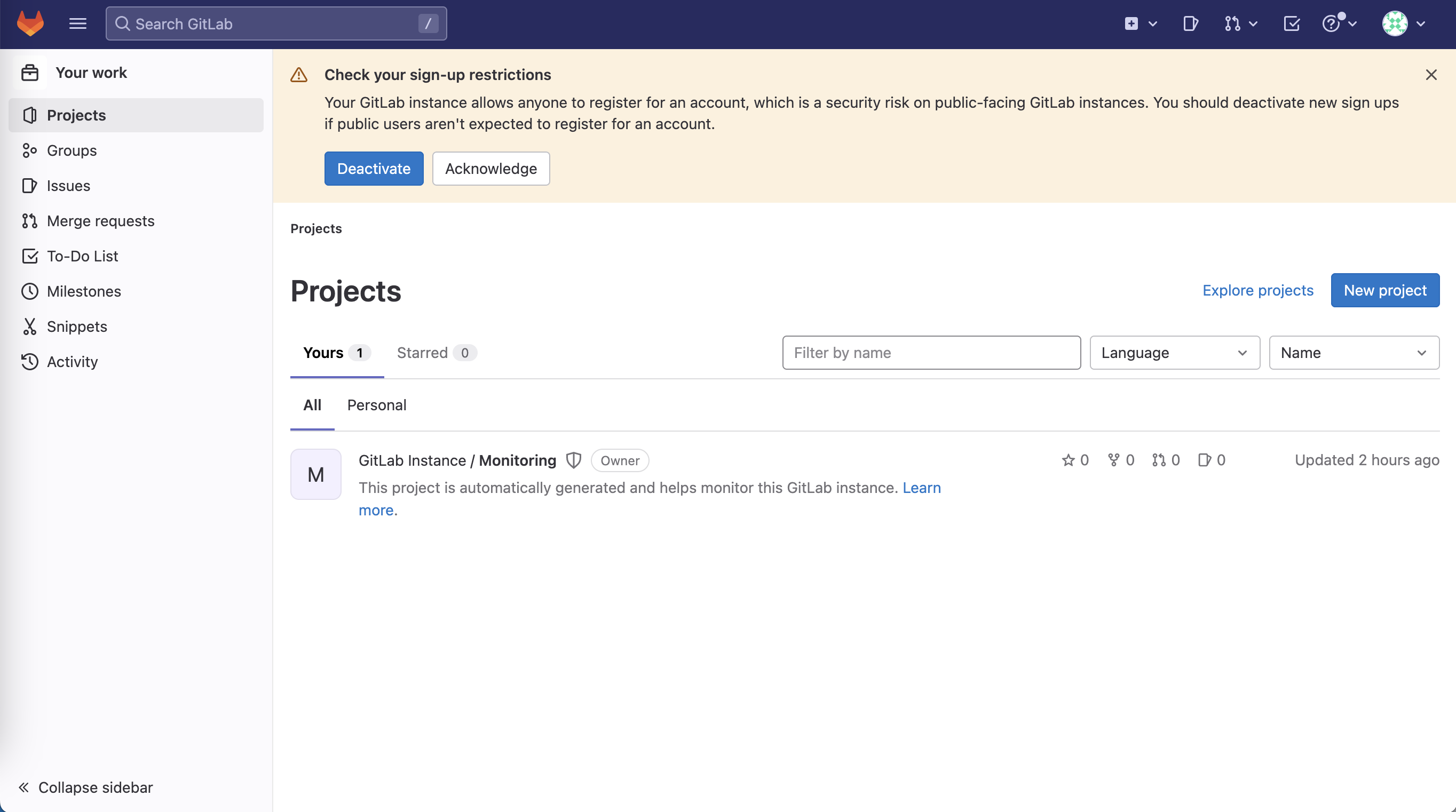1456x812 pixels.
Task: Focus the Search GitLab field
Action: point(276,23)
